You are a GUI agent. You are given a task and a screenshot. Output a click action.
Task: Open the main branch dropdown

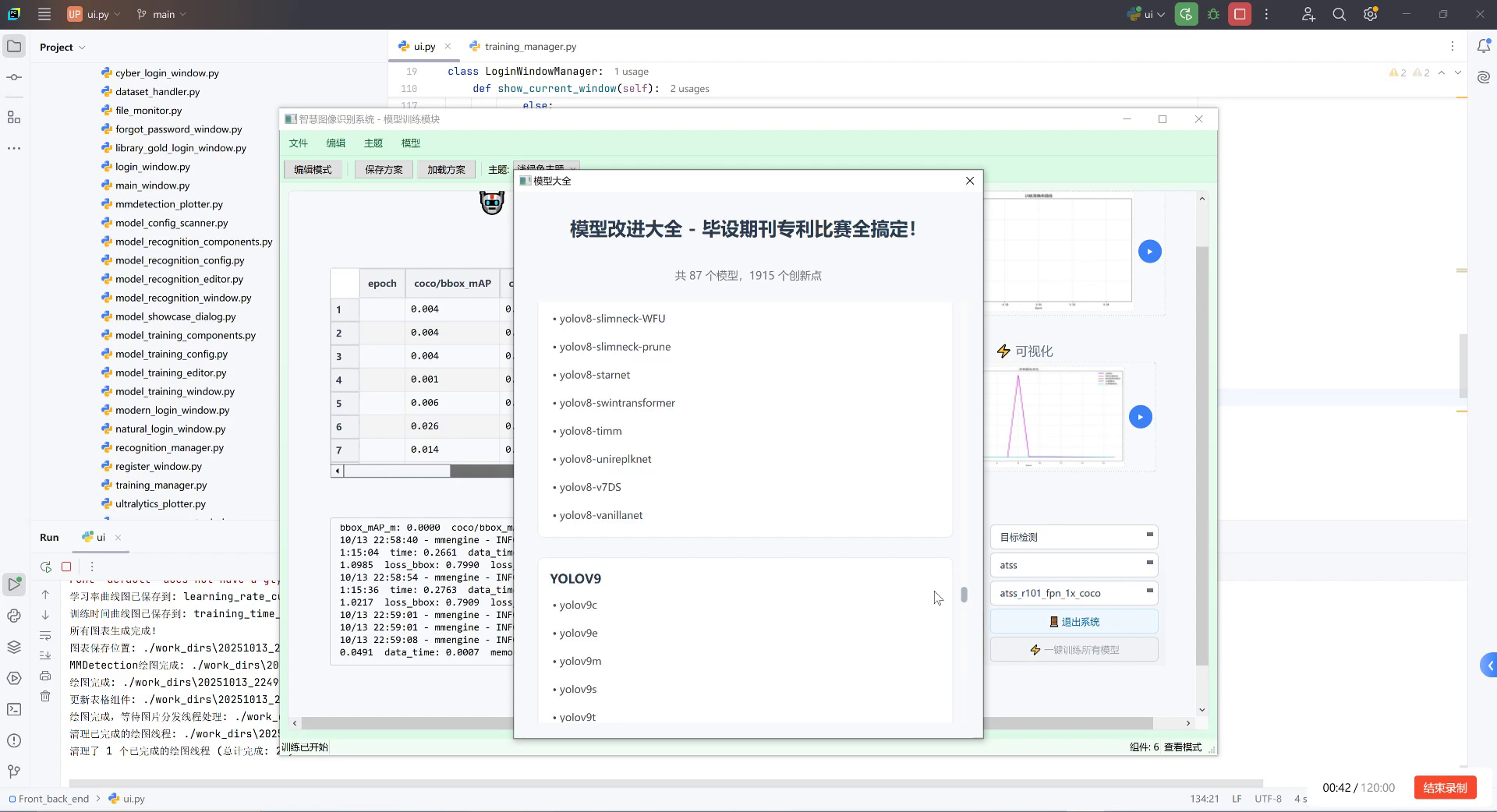click(x=161, y=14)
